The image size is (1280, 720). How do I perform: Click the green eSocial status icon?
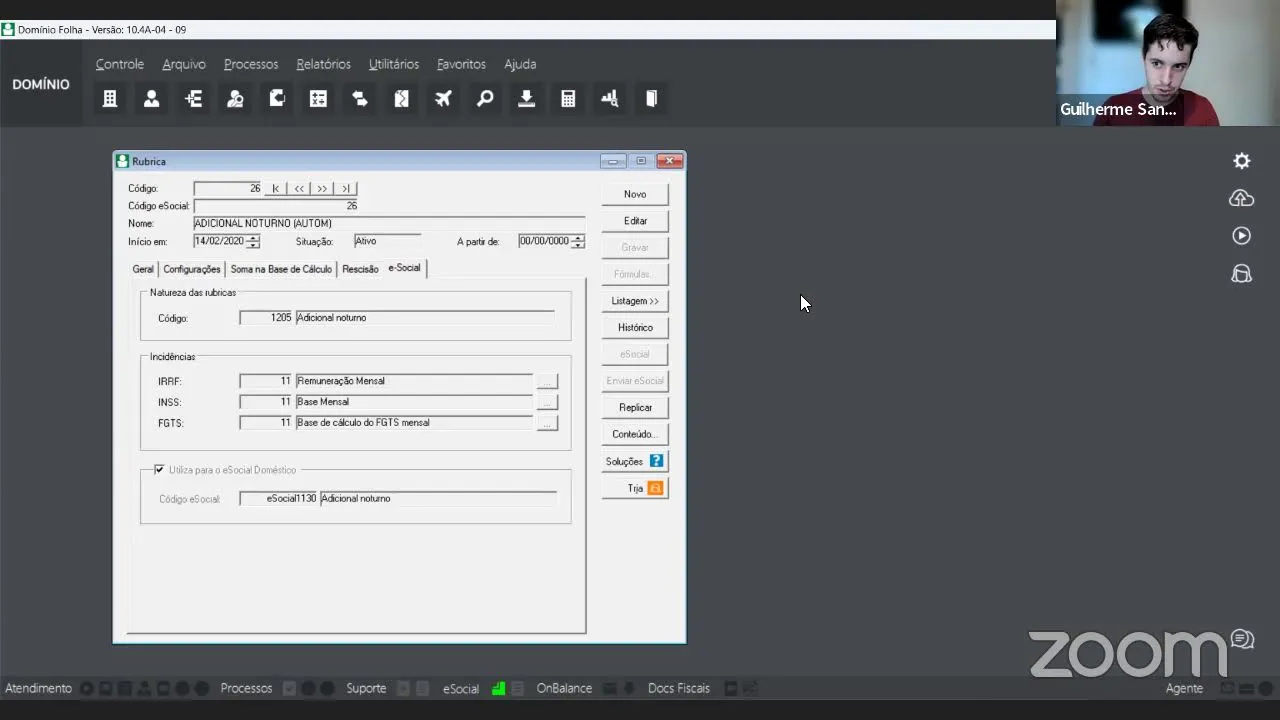click(x=498, y=688)
